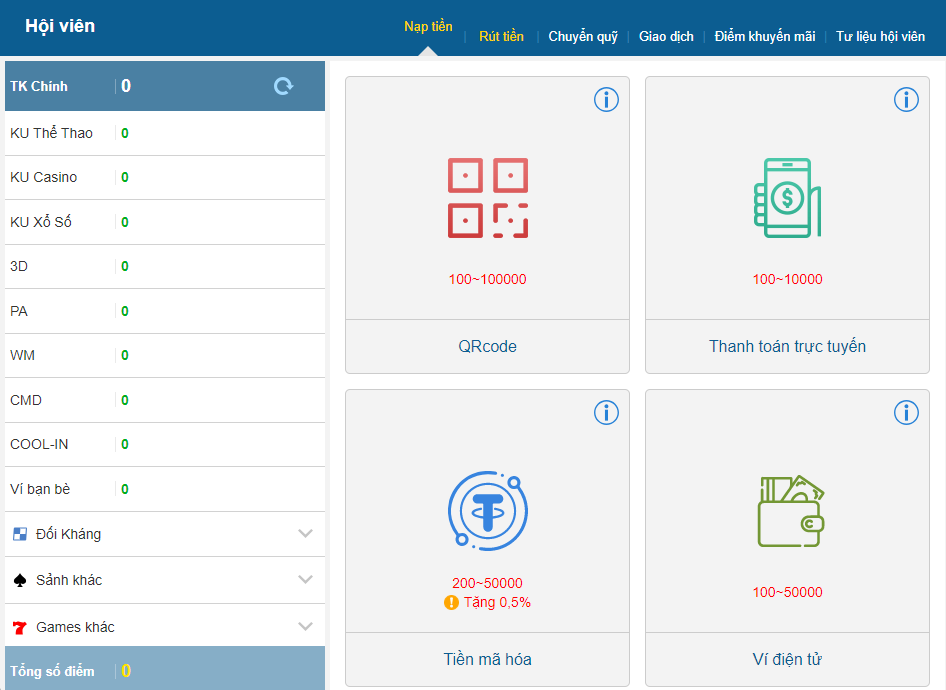Image resolution: width=946 pixels, height=690 pixels.
Task: Click the QRcode label button
Action: point(487,347)
